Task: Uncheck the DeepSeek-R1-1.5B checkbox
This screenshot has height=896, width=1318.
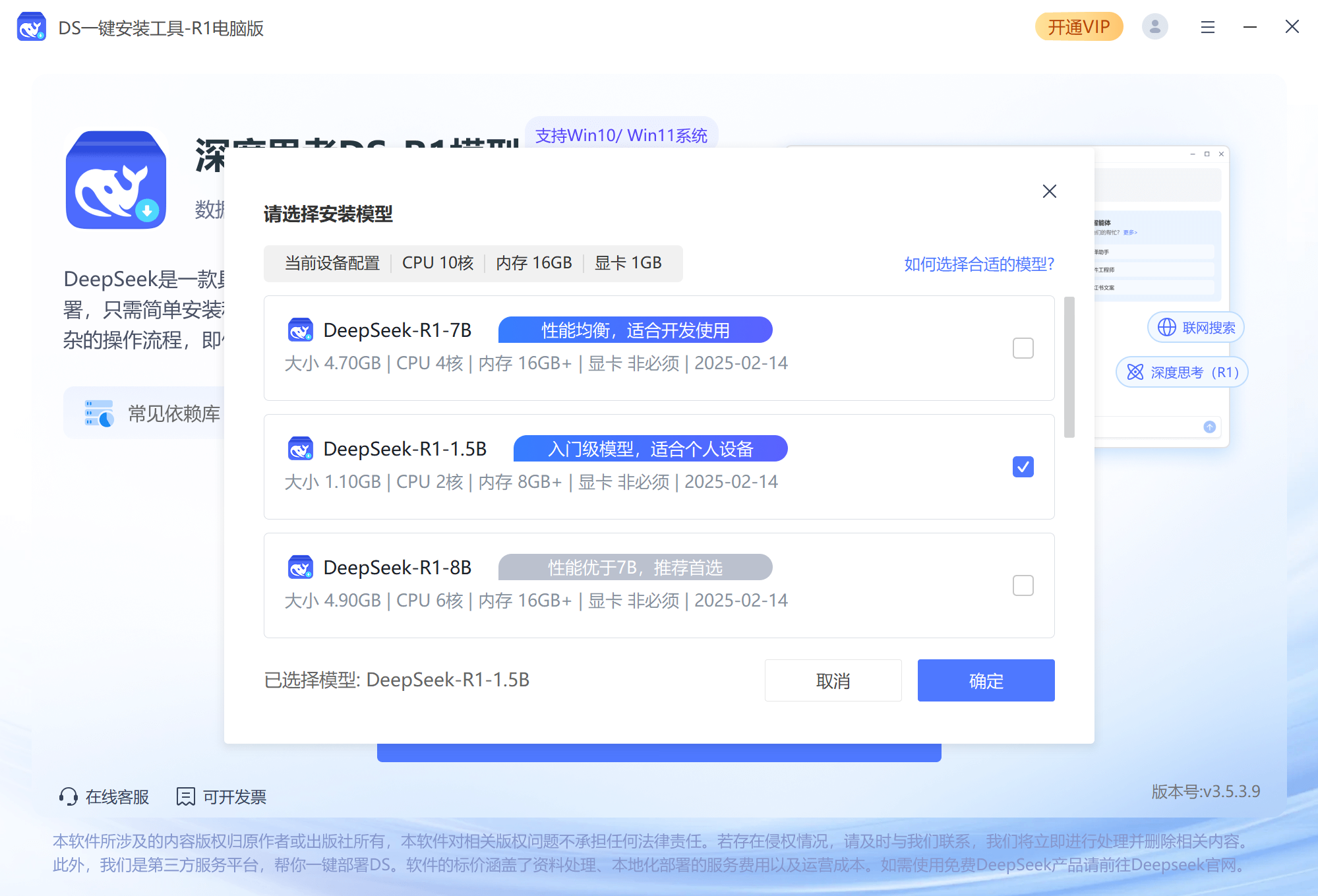Action: [x=1023, y=467]
